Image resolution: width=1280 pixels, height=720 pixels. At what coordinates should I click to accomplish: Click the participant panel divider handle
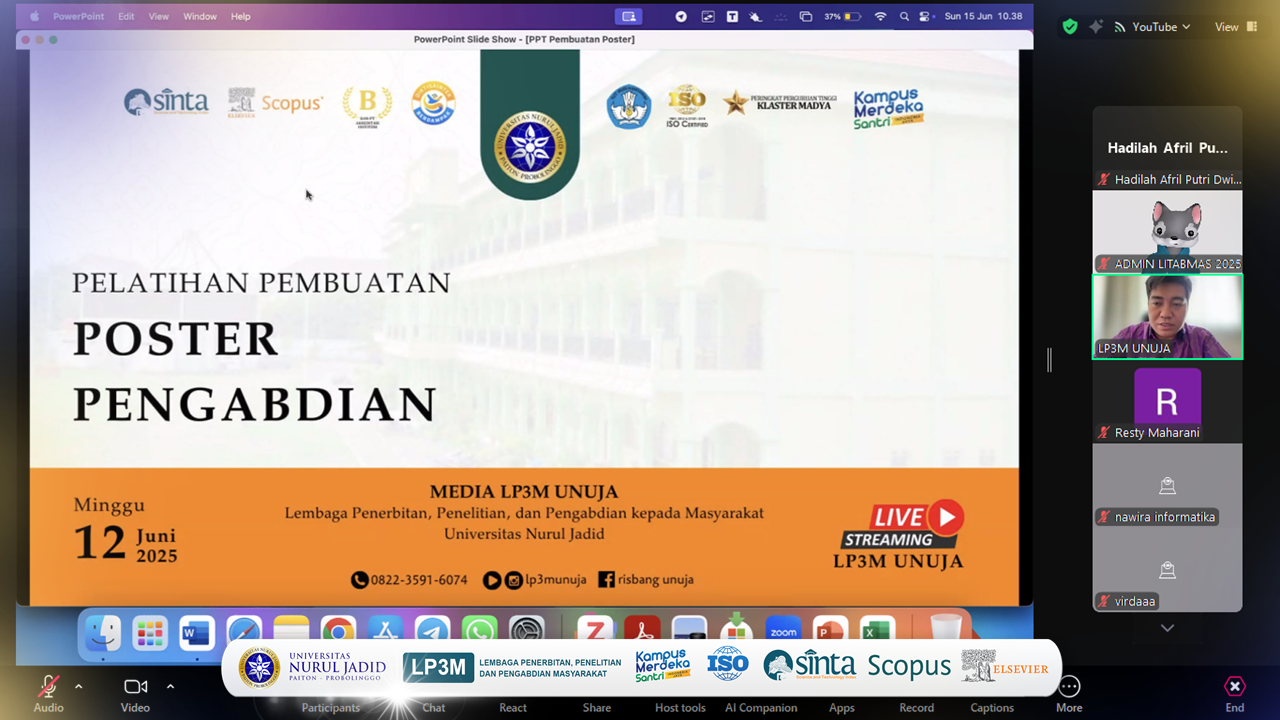click(x=1049, y=360)
